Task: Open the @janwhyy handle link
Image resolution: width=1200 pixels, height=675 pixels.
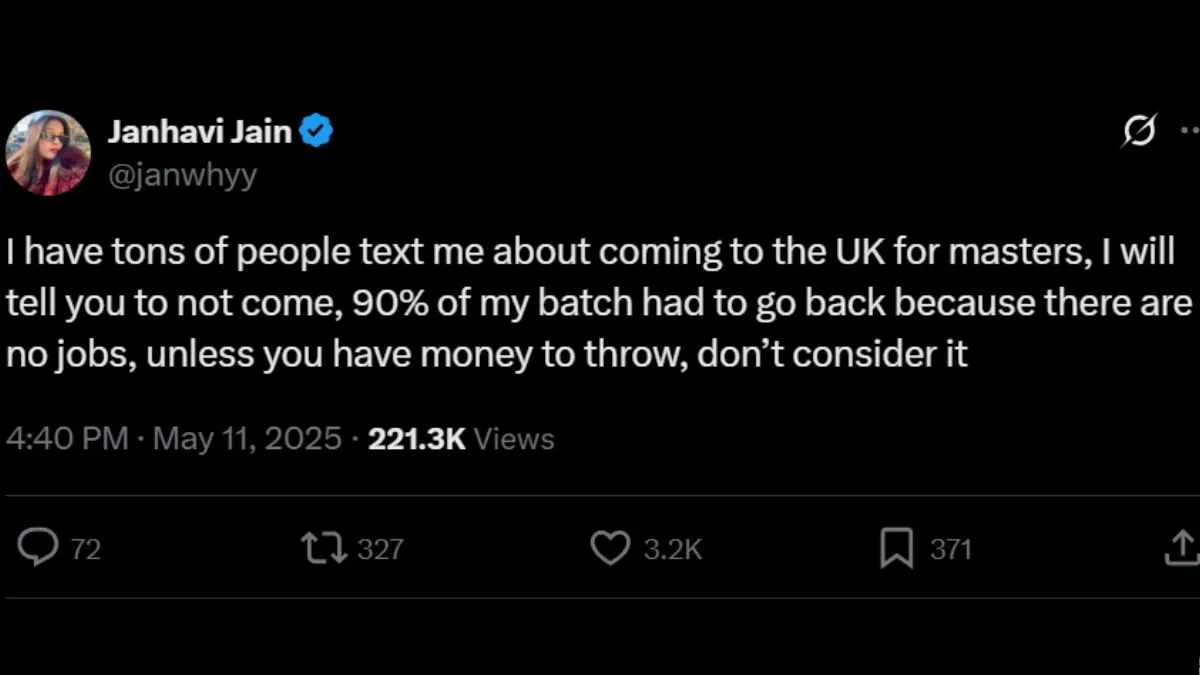Action: pos(181,175)
